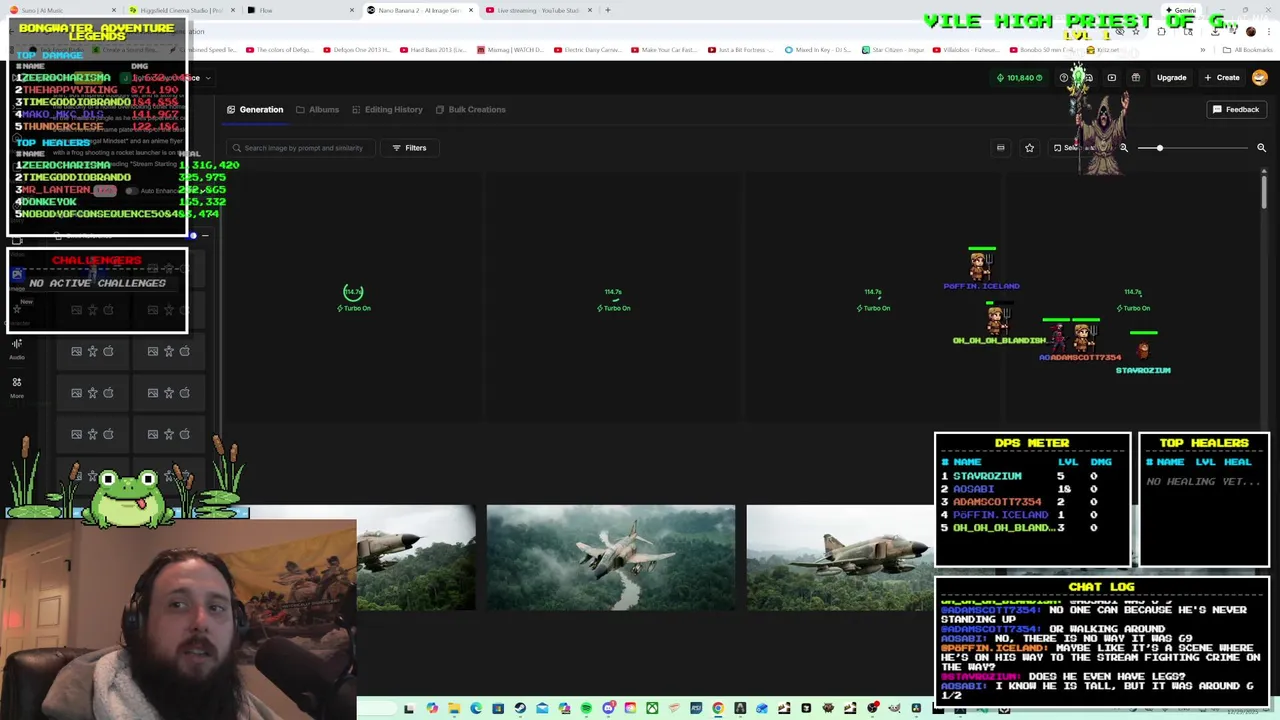The image size is (1280, 720).
Task: View the 101,840 credits balance
Action: click(1019, 78)
